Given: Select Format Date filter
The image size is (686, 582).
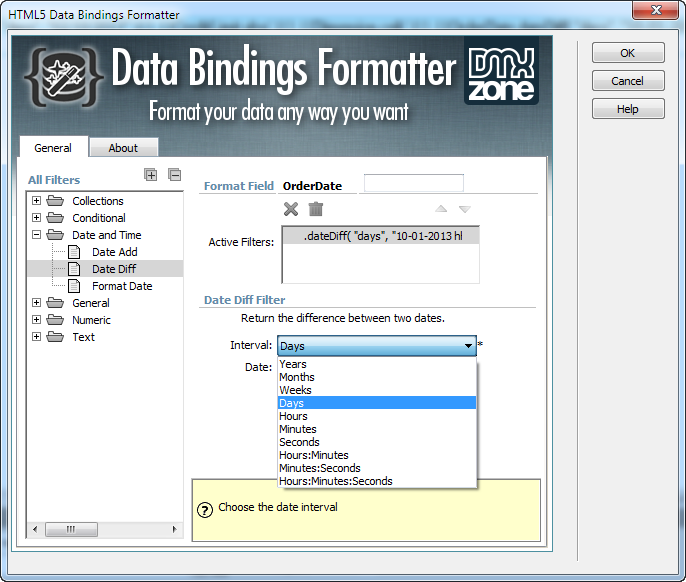Looking at the screenshot, I should click(x=122, y=286).
